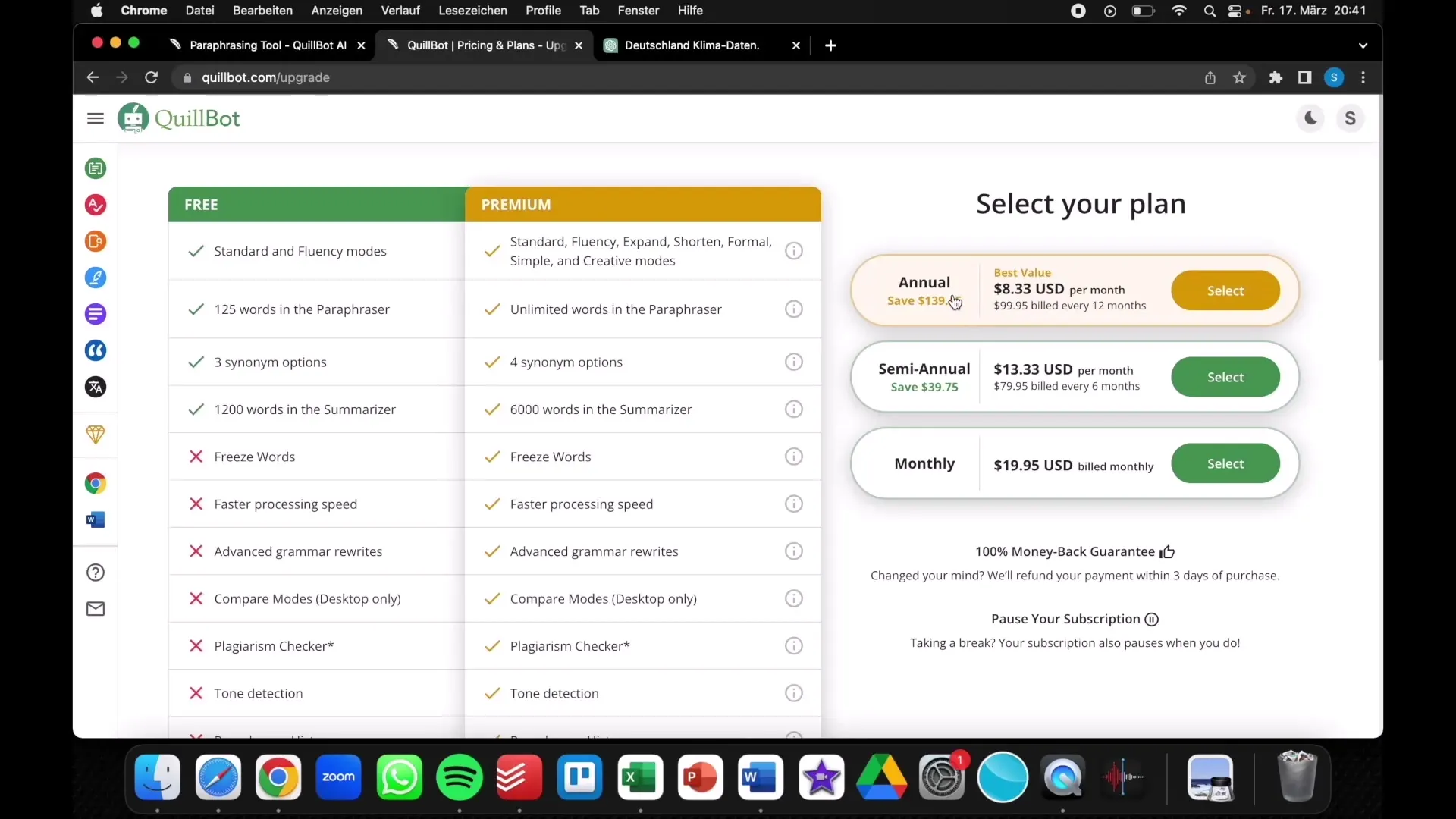The image size is (1456, 819).
Task: Click the address bar showing quillbot.com/upgrade
Action: [265, 77]
